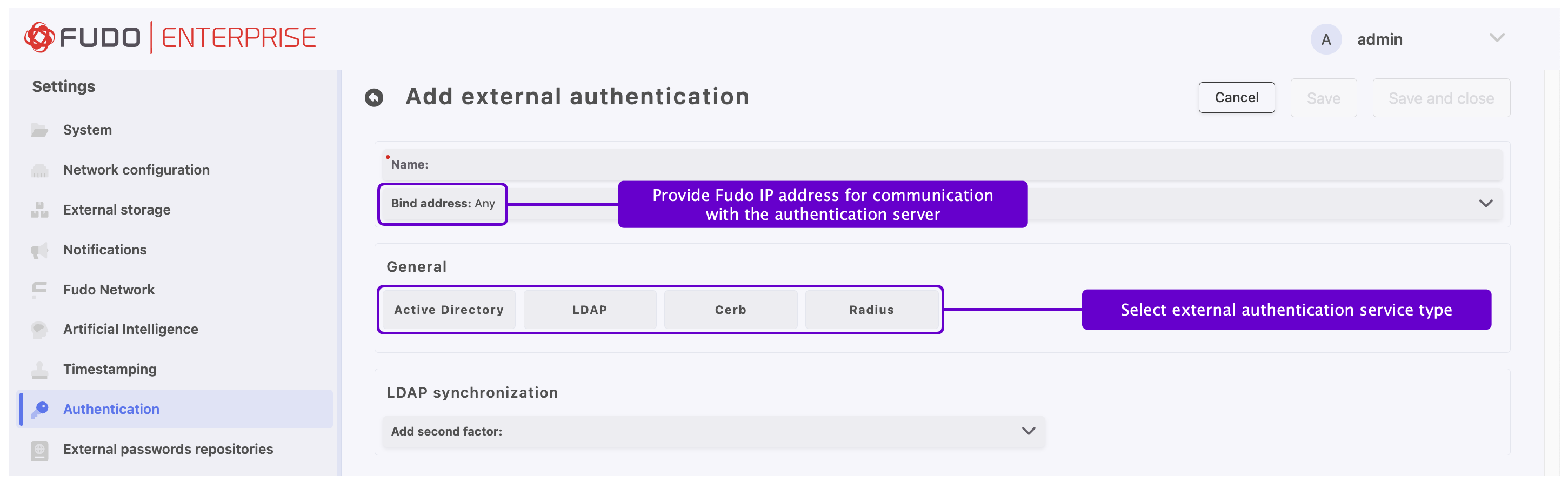
Task: Select the Network configuration icon
Action: pyautogui.click(x=39, y=169)
